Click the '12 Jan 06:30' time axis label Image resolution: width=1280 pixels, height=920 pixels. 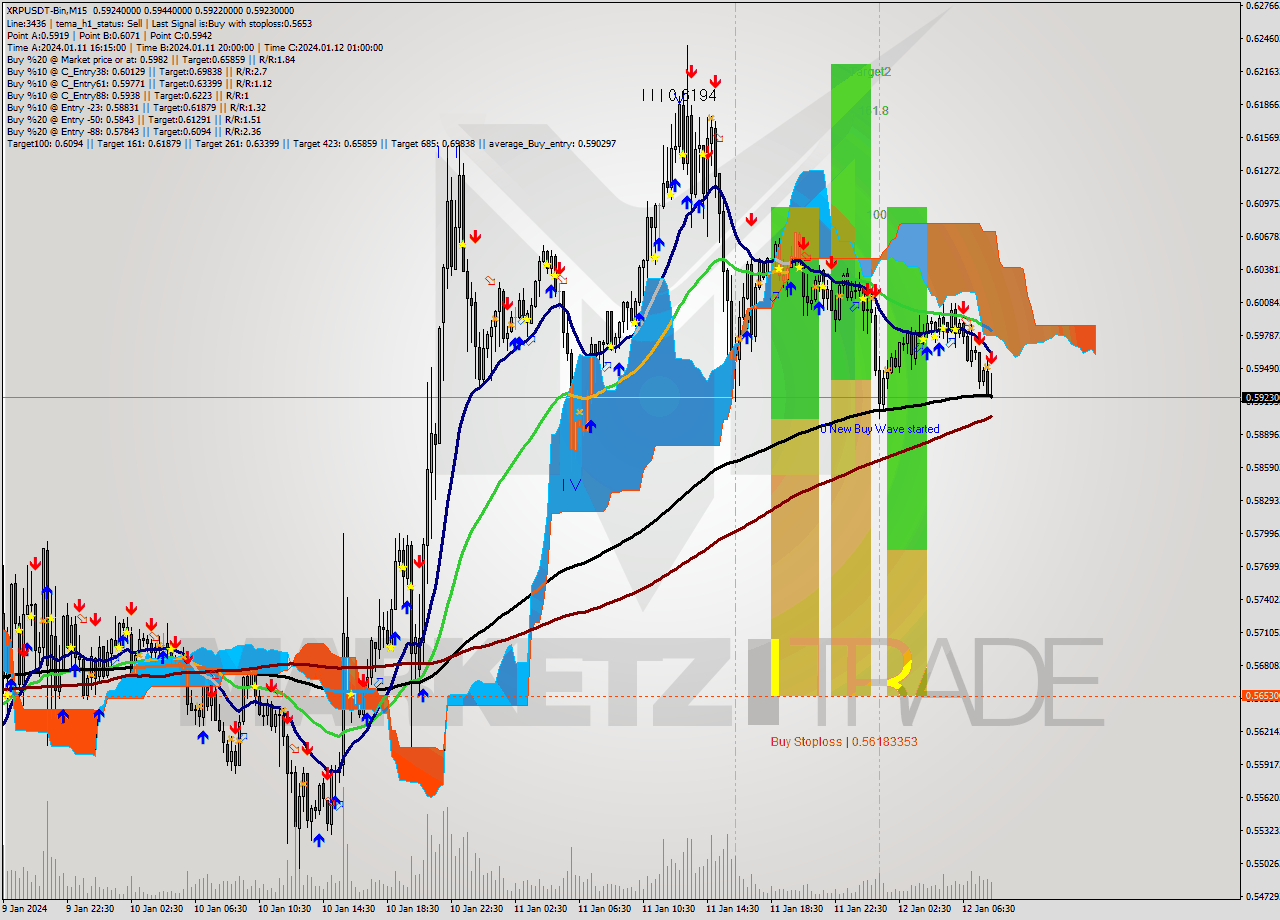[x=989, y=909]
